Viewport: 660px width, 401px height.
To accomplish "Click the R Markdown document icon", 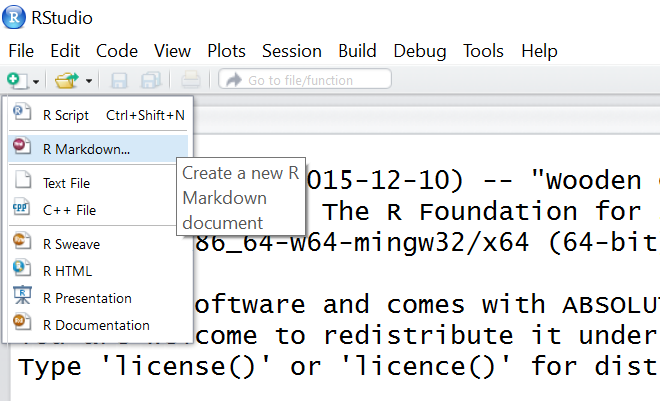I will (x=22, y=146).
